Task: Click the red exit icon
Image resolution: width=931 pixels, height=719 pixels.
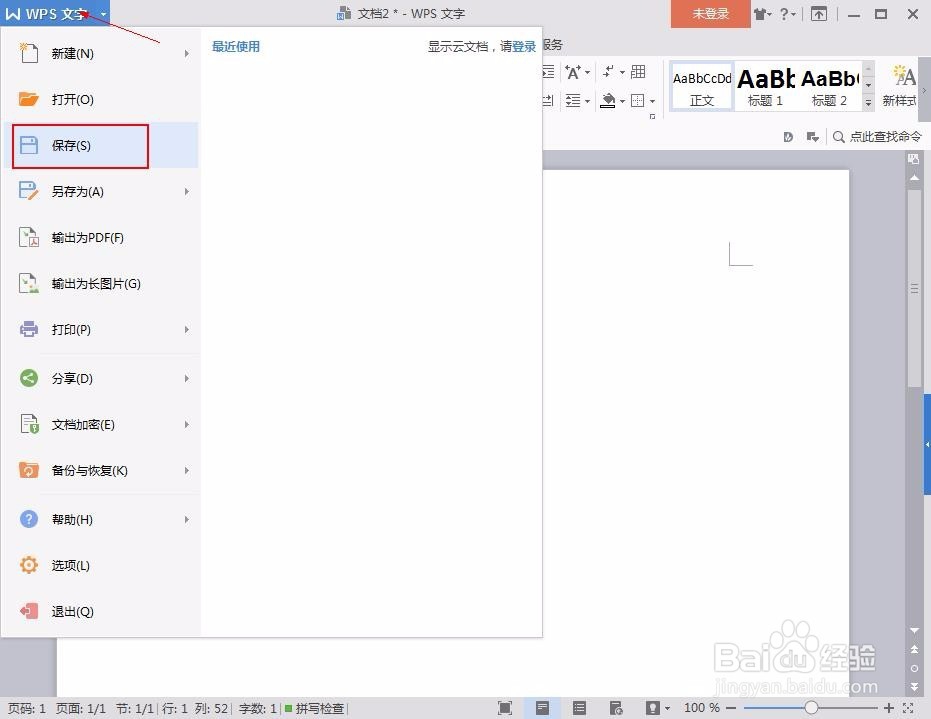Action: (28, 611)
